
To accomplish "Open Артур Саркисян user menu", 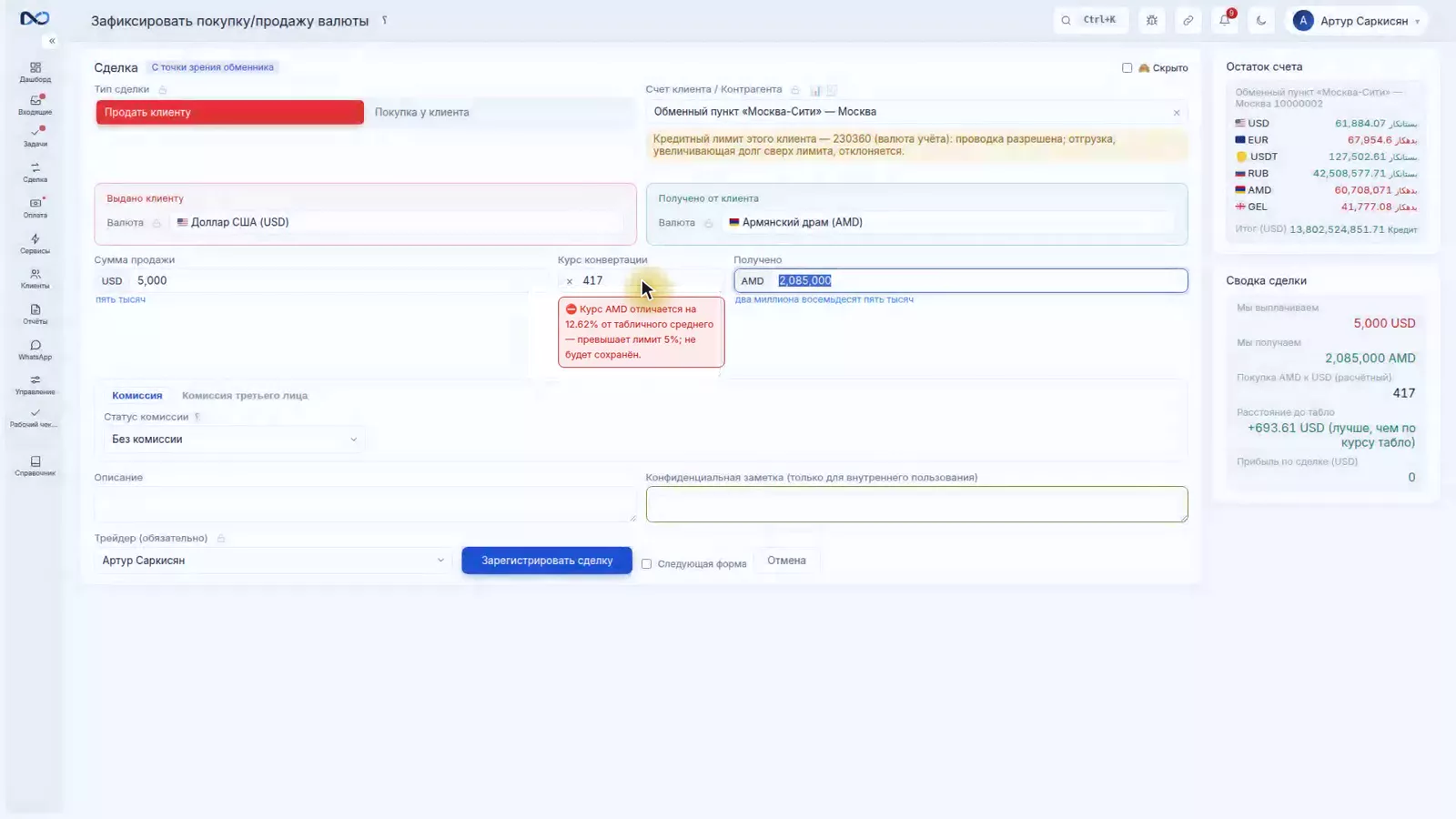I will pos(1356,20).
